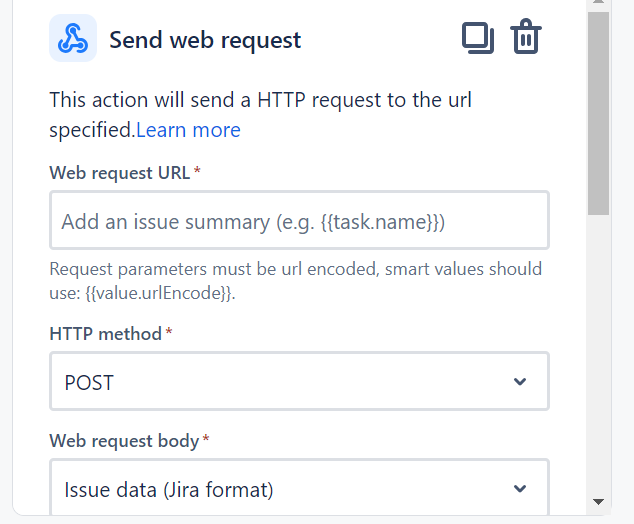Open the HTTP method dropdown showing POST
Screen dimensions: 634x524
tap(299, 381)
